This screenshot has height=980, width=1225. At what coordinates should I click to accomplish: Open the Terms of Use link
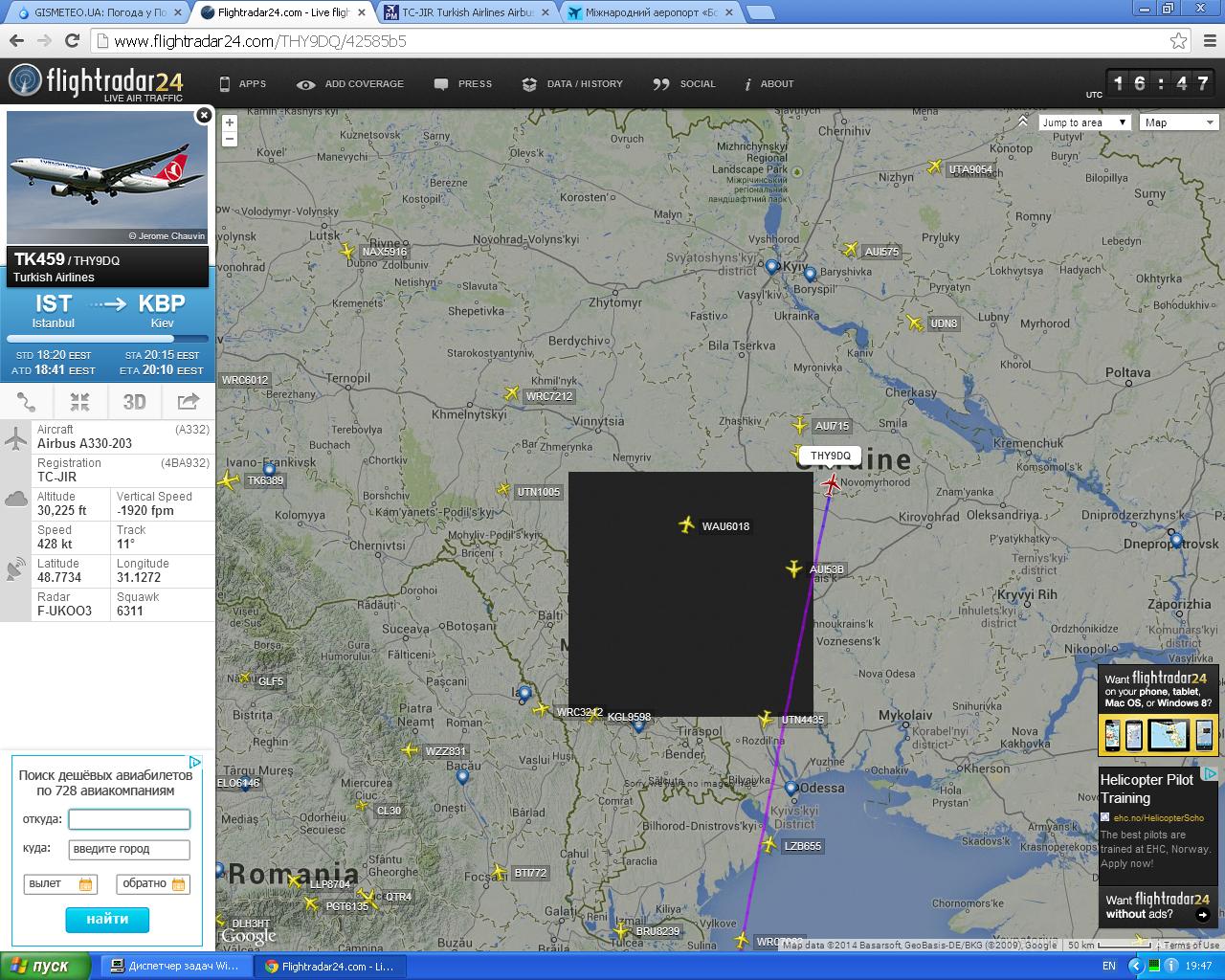pos(1192,945)
